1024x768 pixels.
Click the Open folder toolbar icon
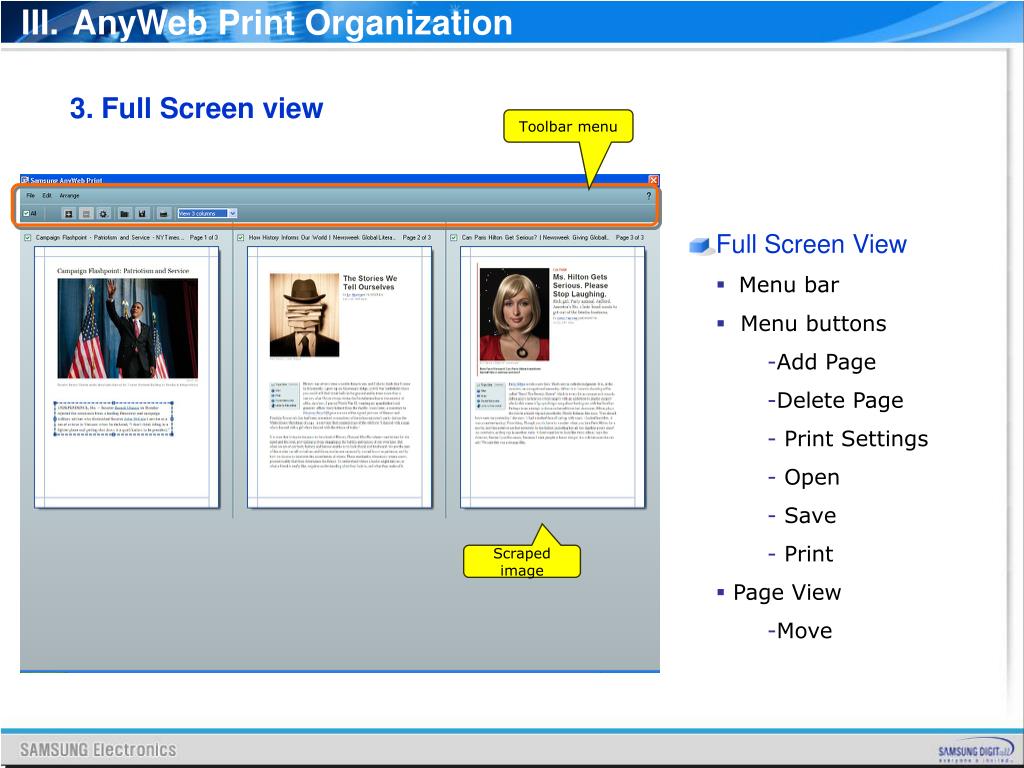click(x=124, y=214)
